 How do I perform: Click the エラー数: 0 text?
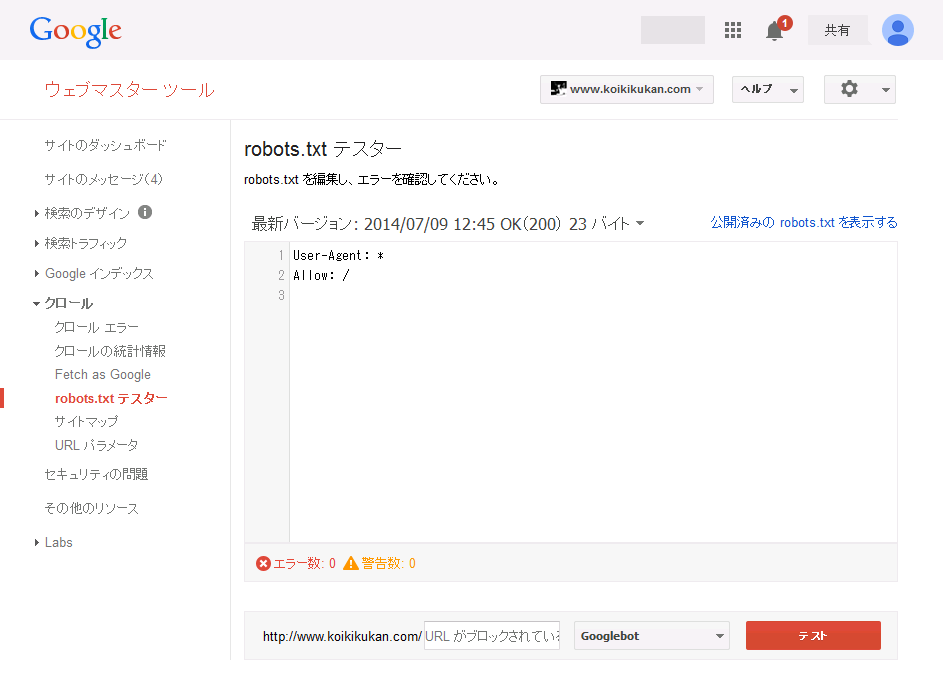pos(304,564)
